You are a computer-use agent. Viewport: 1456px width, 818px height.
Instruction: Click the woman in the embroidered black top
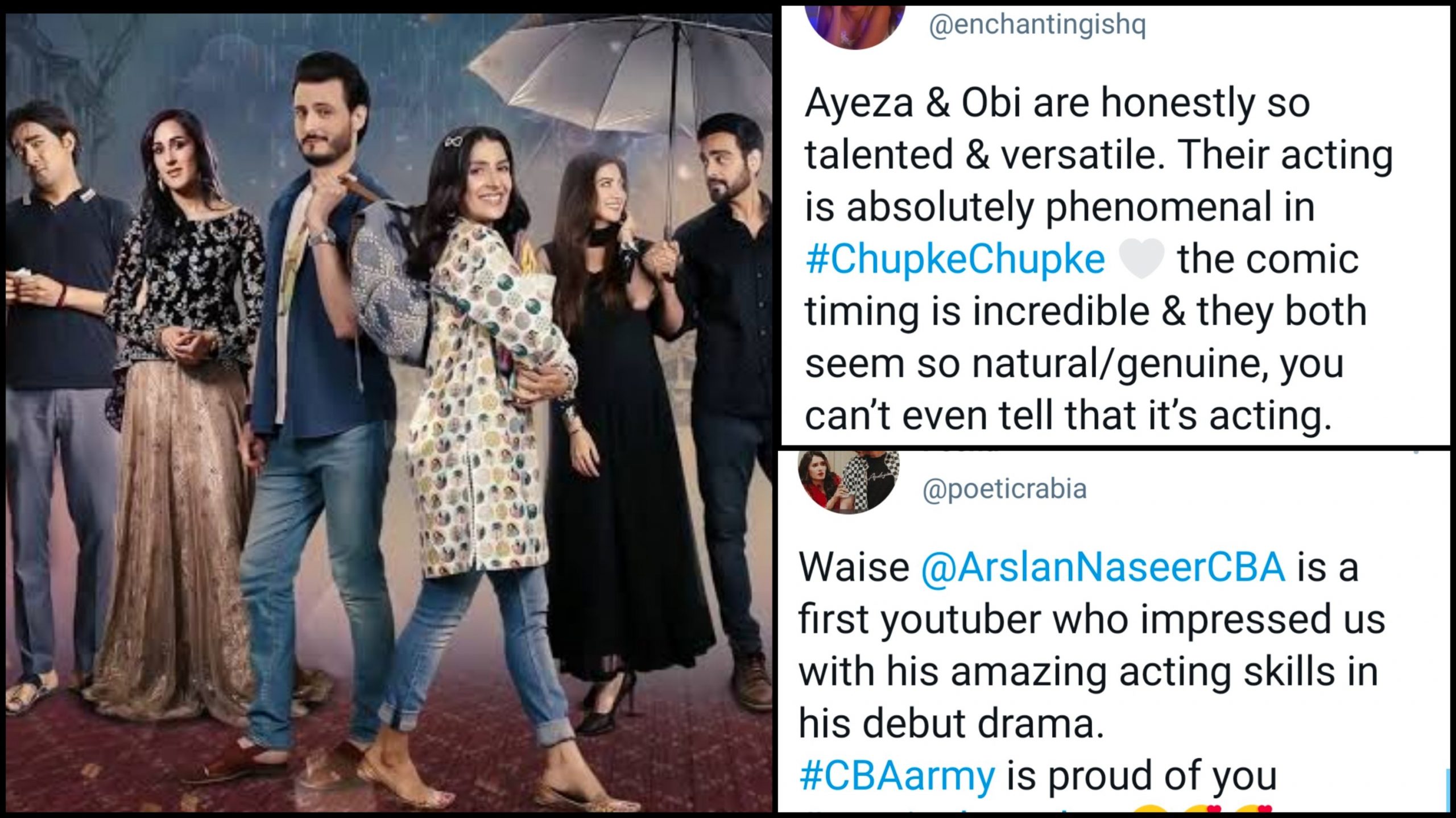point(182,398)
